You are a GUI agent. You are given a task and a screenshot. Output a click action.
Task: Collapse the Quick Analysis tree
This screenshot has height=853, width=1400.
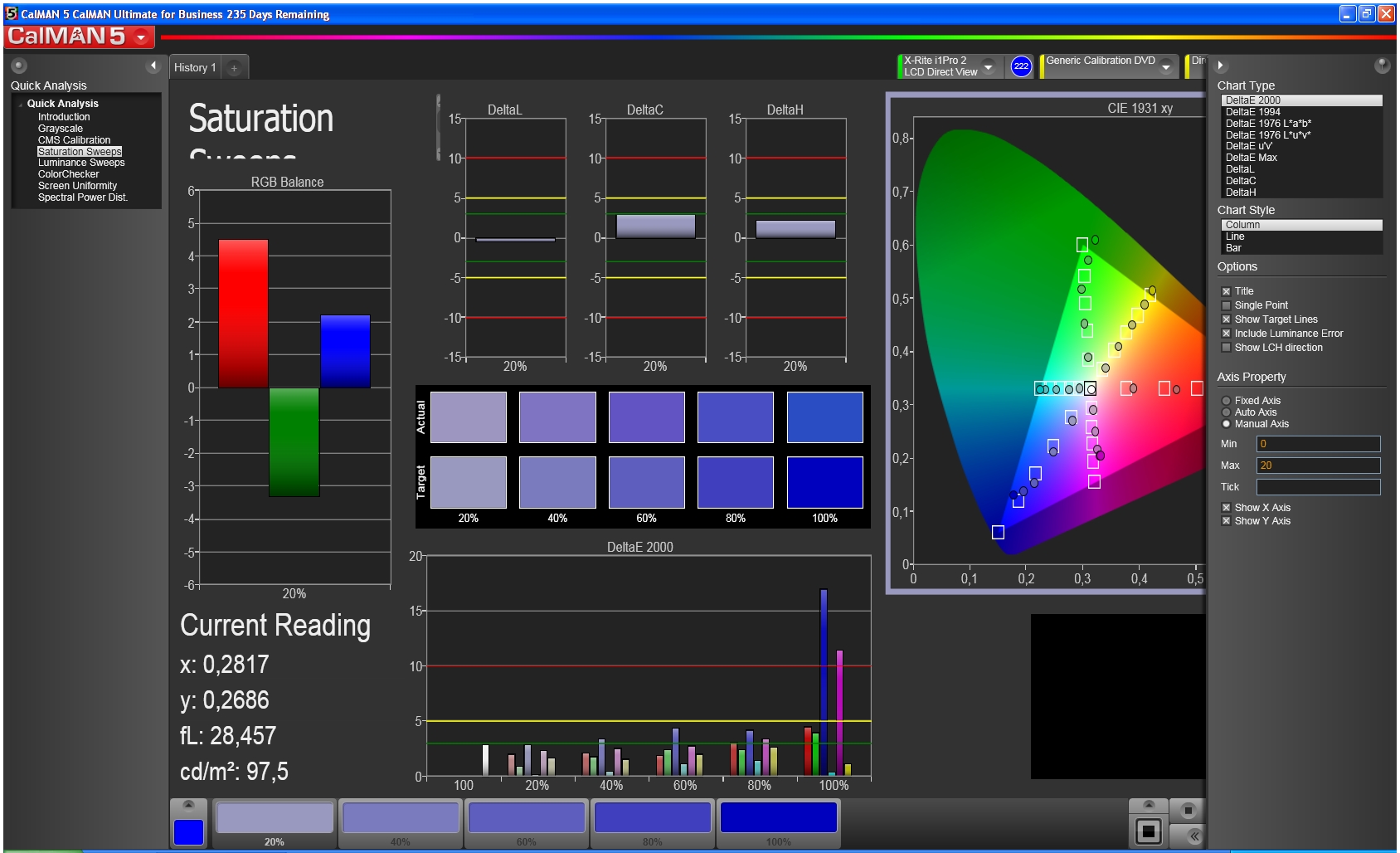tap(21, 104)
